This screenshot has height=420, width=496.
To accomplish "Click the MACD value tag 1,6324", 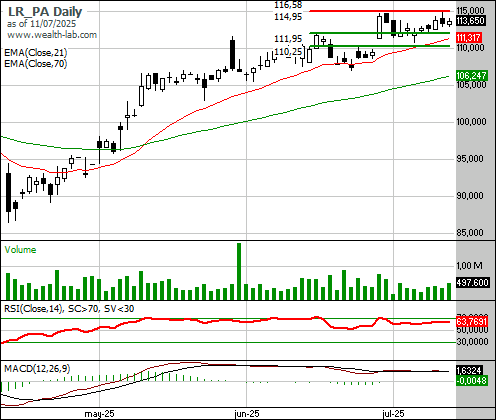I will coord(469,370).
